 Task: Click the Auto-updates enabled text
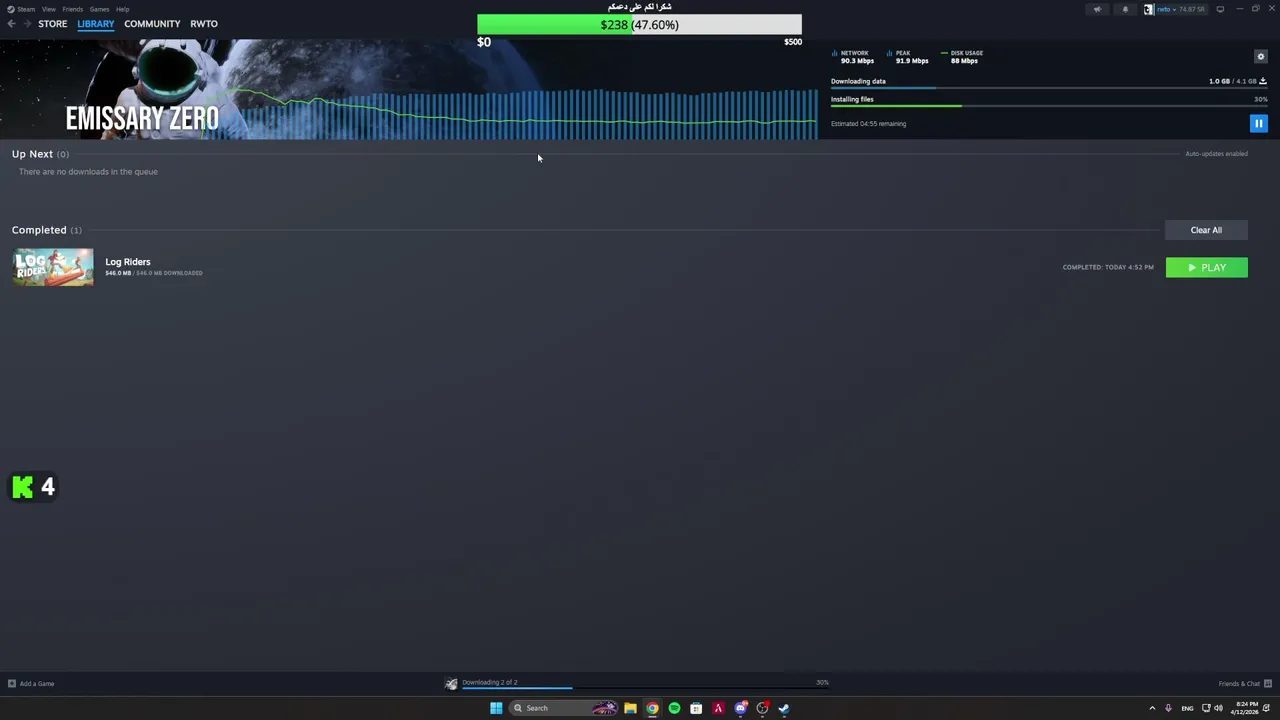1216,154
